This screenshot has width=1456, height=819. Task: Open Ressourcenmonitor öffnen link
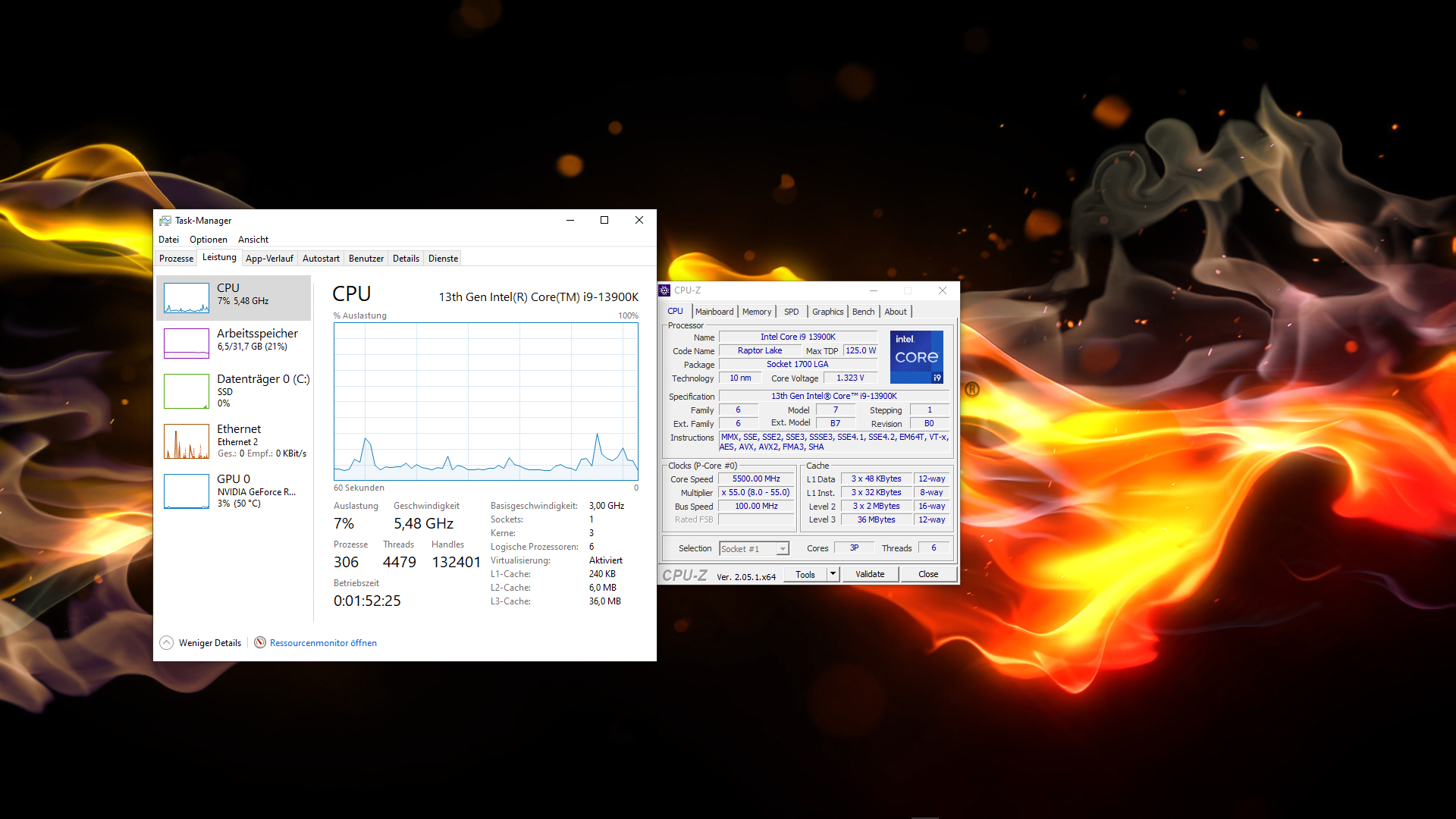coord(323,642)
